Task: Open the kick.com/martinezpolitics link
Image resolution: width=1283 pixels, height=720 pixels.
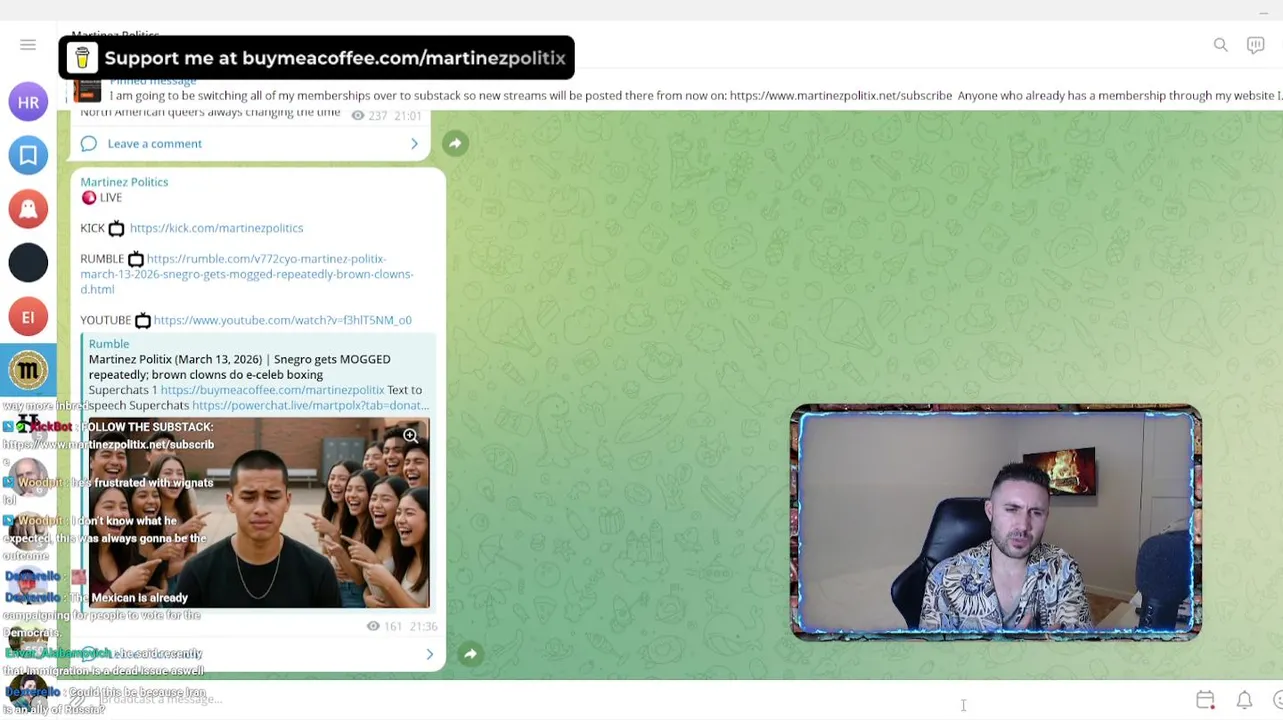Action: click(216, 228)
